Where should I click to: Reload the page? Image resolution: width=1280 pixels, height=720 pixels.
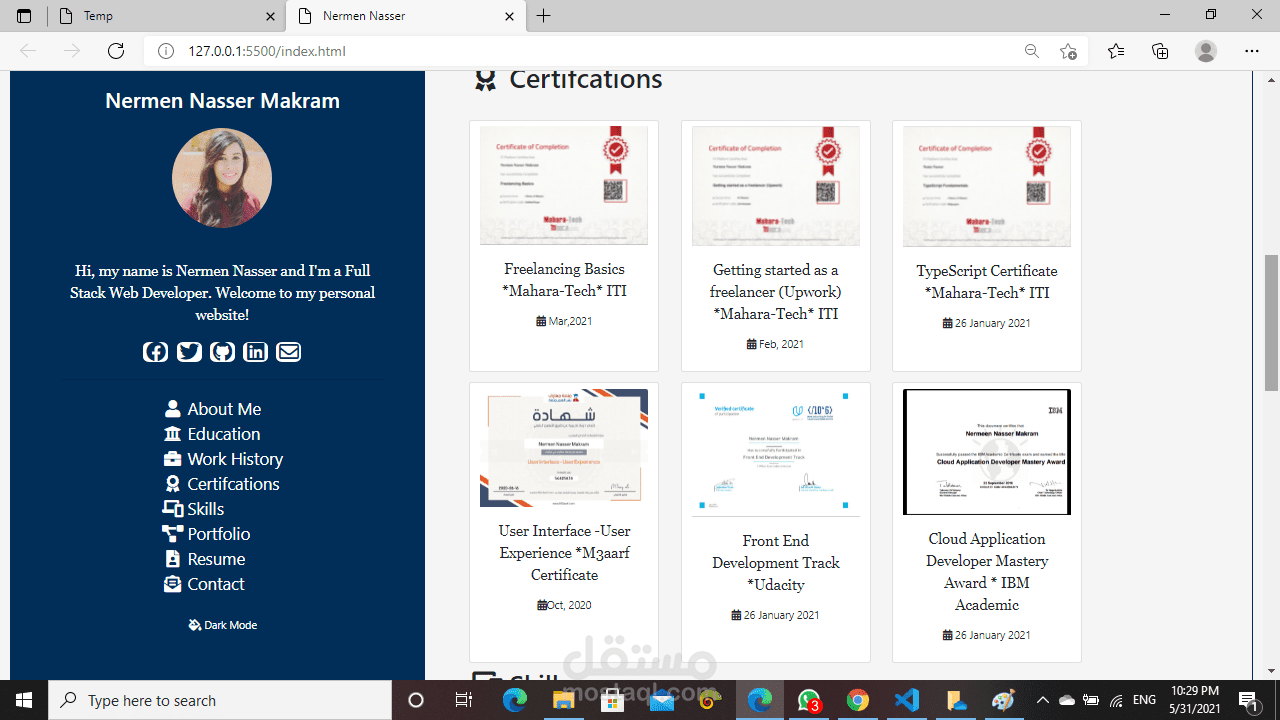point(116,51)
